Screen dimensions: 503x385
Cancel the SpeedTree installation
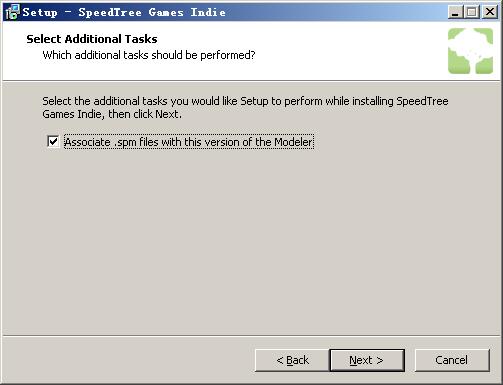(x=452, y=360)
